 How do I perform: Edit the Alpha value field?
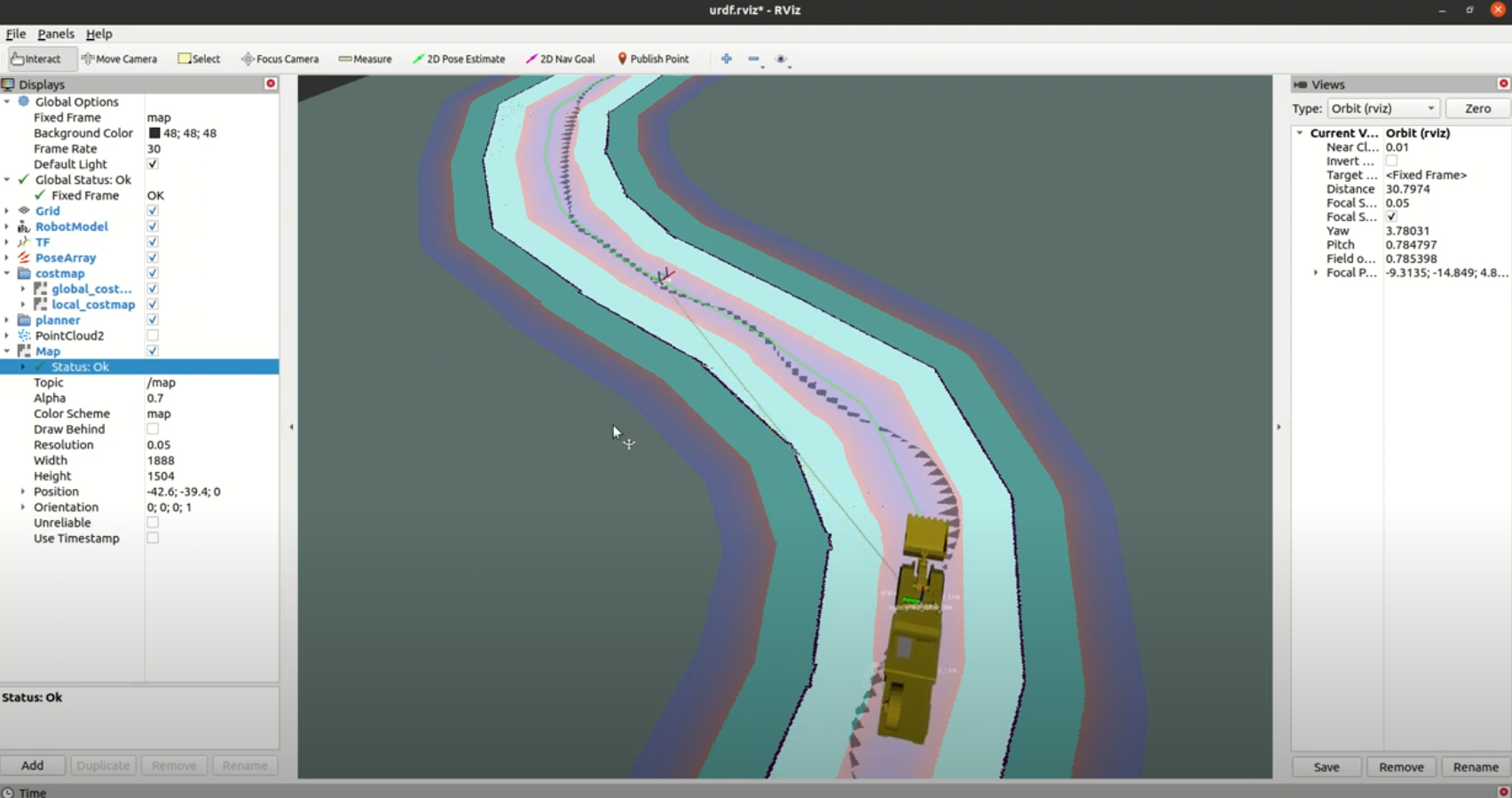coord(209,399)
